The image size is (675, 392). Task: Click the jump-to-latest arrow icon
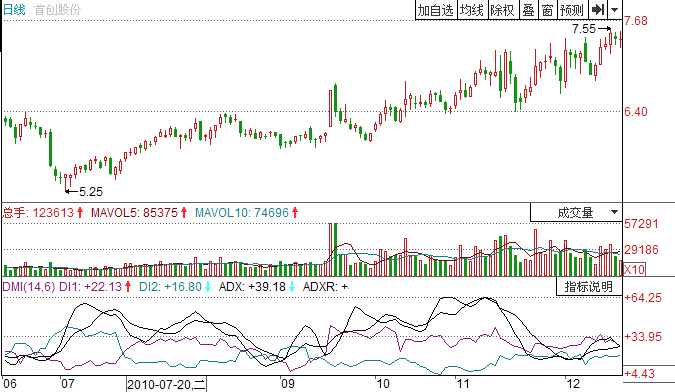point(598,9)
